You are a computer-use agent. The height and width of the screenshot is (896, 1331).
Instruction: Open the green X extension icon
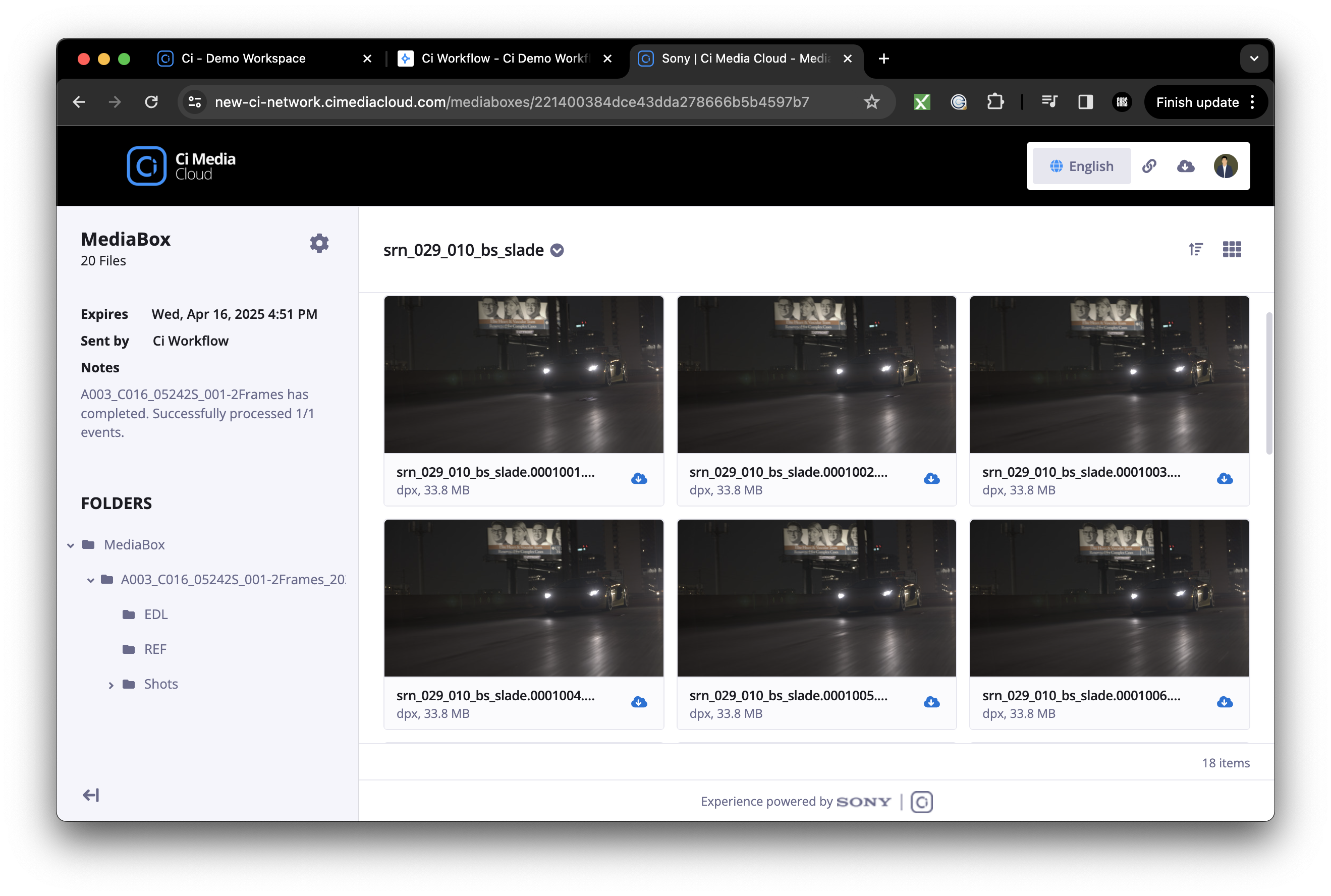pyautogui.click(x=921, y=102)
